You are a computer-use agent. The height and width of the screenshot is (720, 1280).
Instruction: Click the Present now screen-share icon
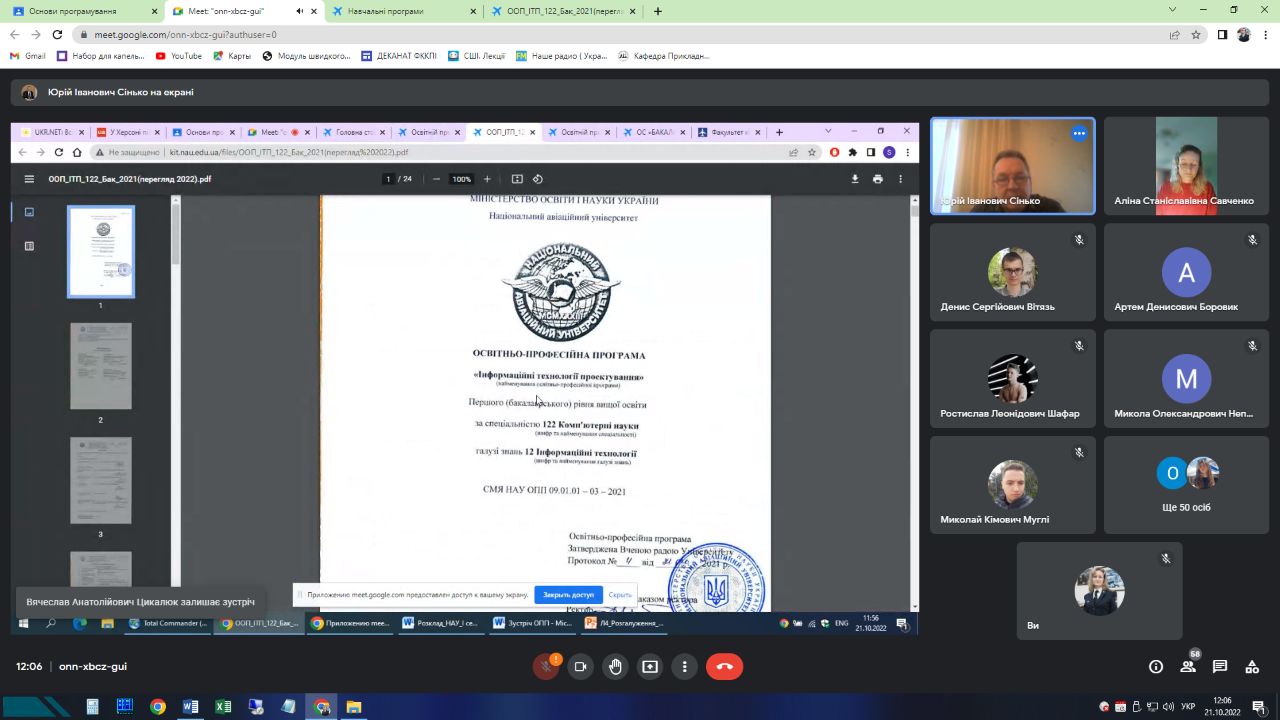[x=650, y=667]
